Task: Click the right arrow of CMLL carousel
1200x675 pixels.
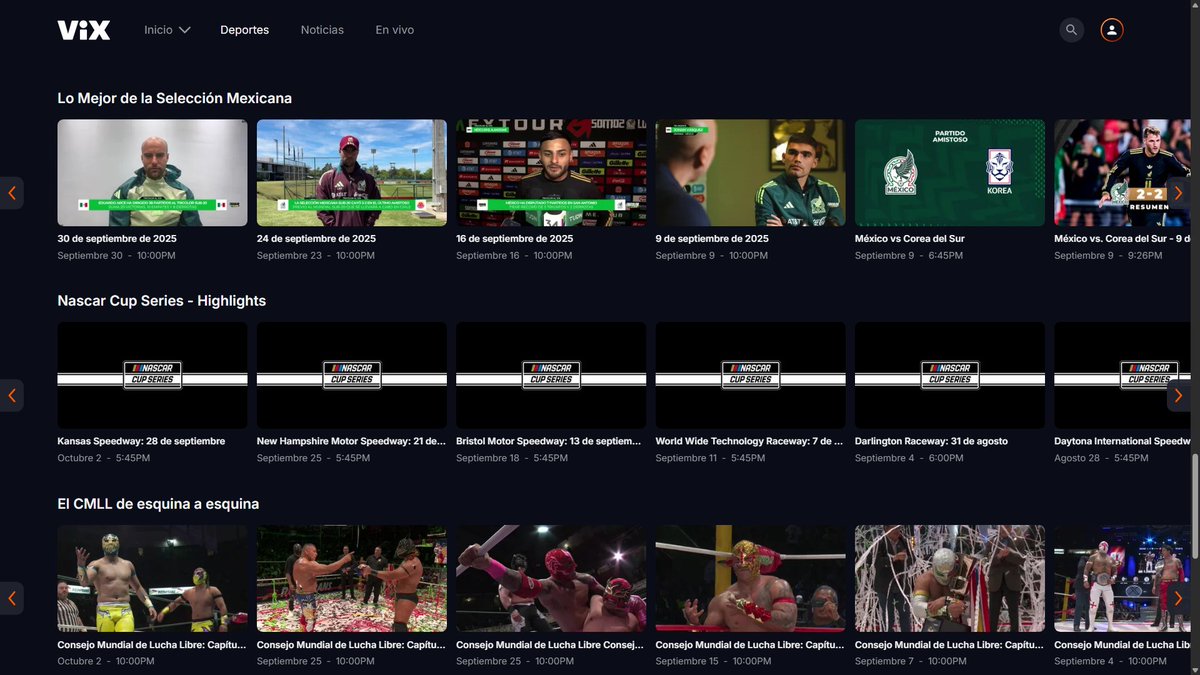Action: coord(1178,598)
